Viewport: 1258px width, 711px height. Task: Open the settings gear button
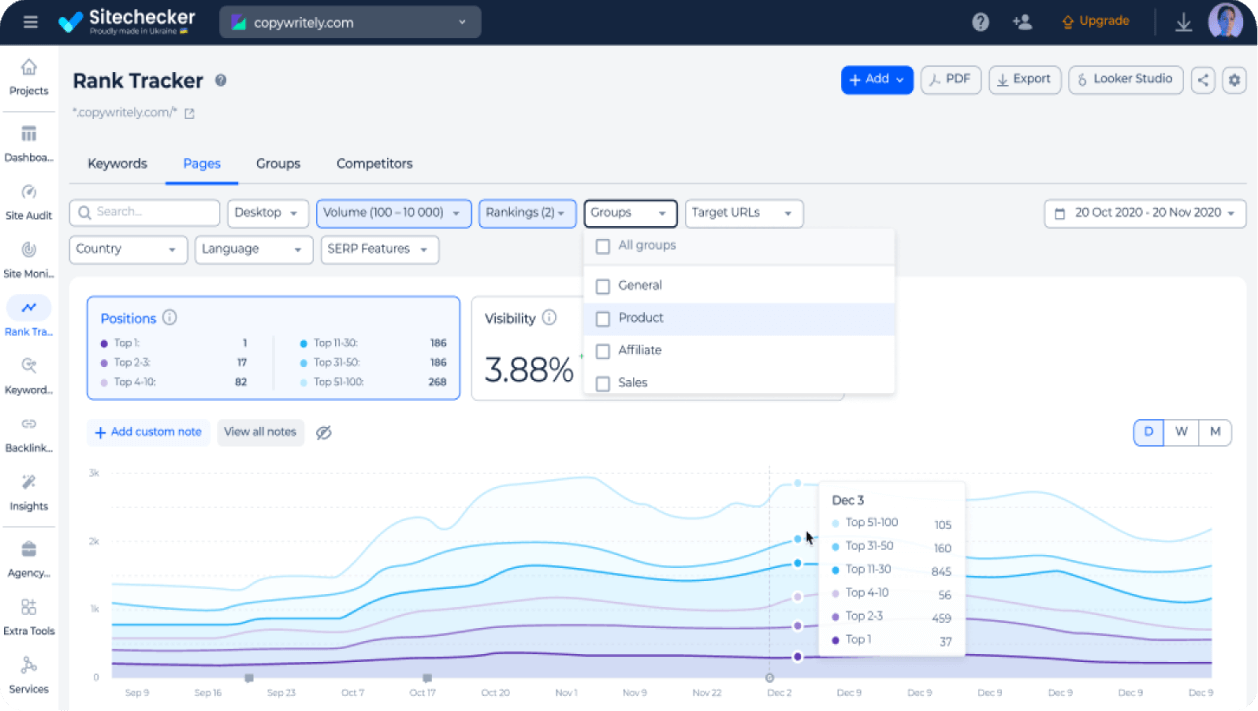coord(1234,80)
